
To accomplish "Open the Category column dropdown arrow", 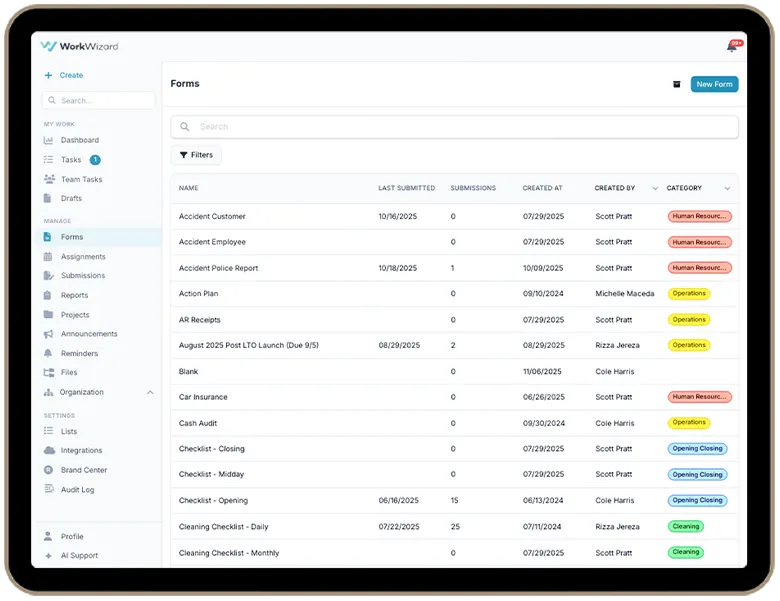I will [727, 188].
